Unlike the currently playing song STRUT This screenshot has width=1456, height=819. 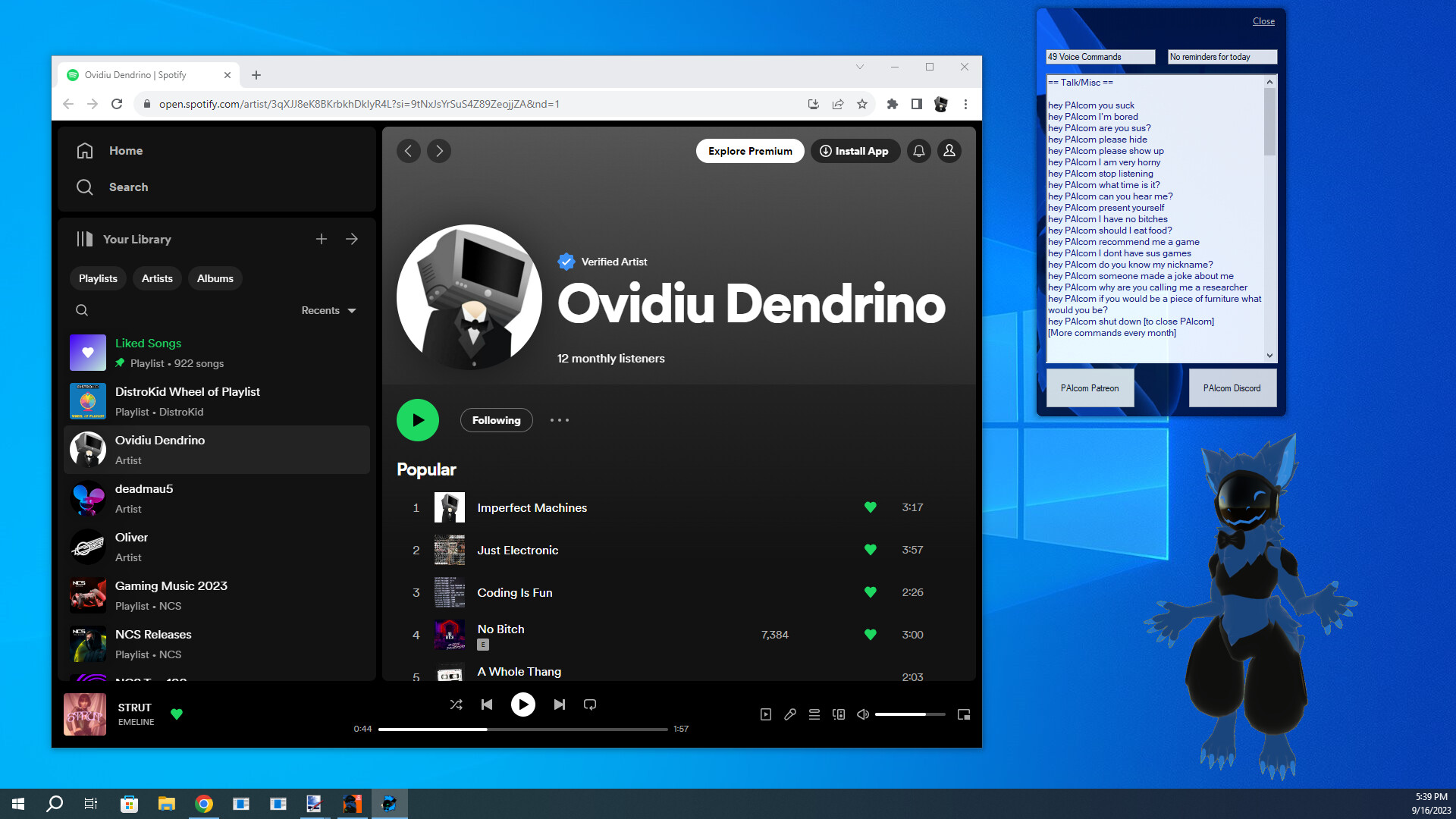177,714
